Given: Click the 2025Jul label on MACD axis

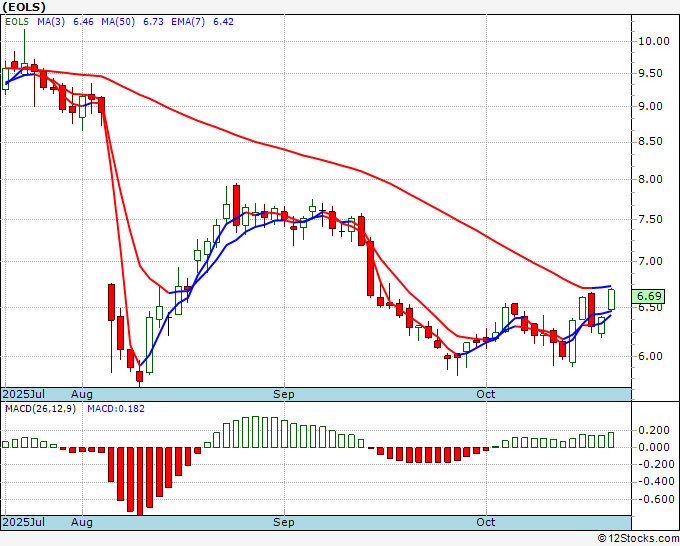Looking at the screenshot, I should click(24, 522).
